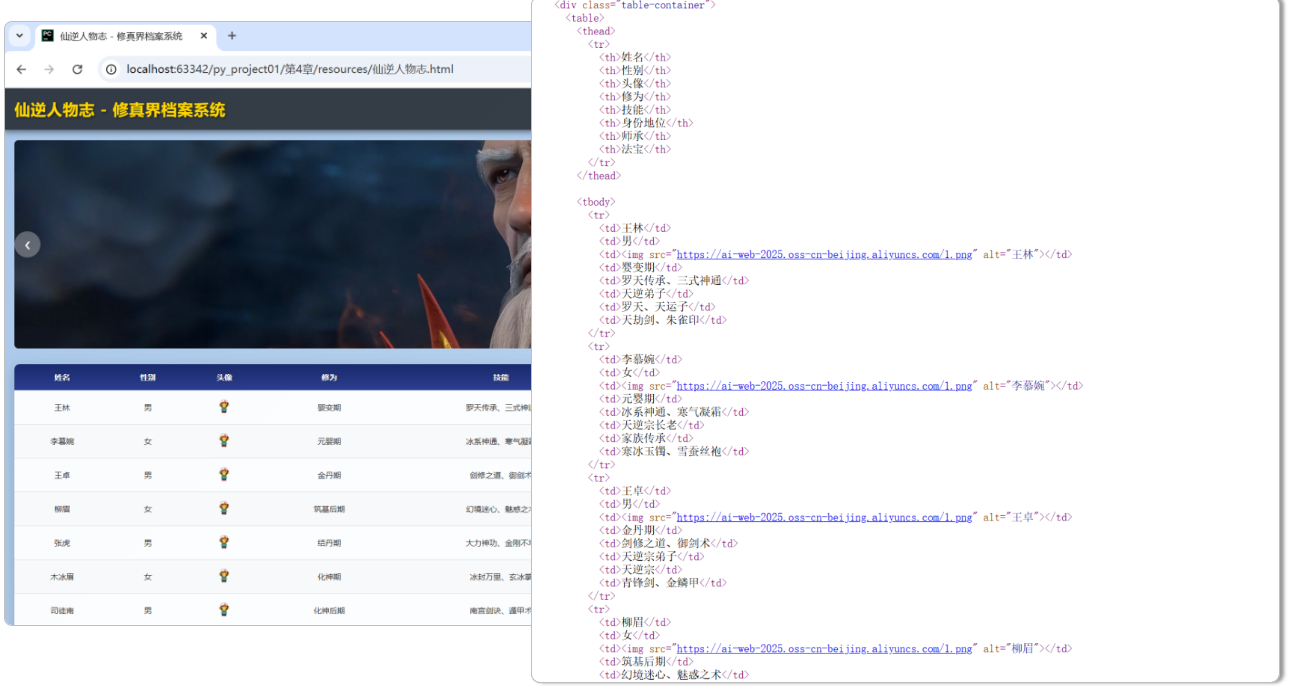
Task: Select the name cell 王卓 in the table
Action: (x=62, y=475)
